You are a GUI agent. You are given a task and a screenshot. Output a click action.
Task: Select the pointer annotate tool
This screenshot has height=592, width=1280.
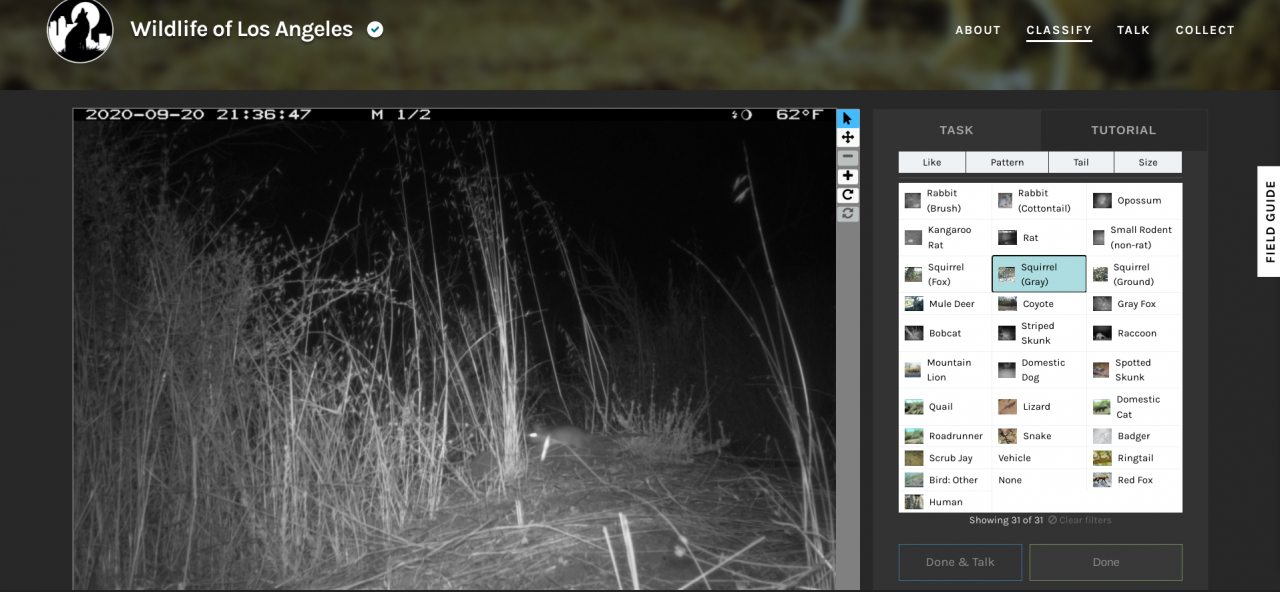point(848,118)
